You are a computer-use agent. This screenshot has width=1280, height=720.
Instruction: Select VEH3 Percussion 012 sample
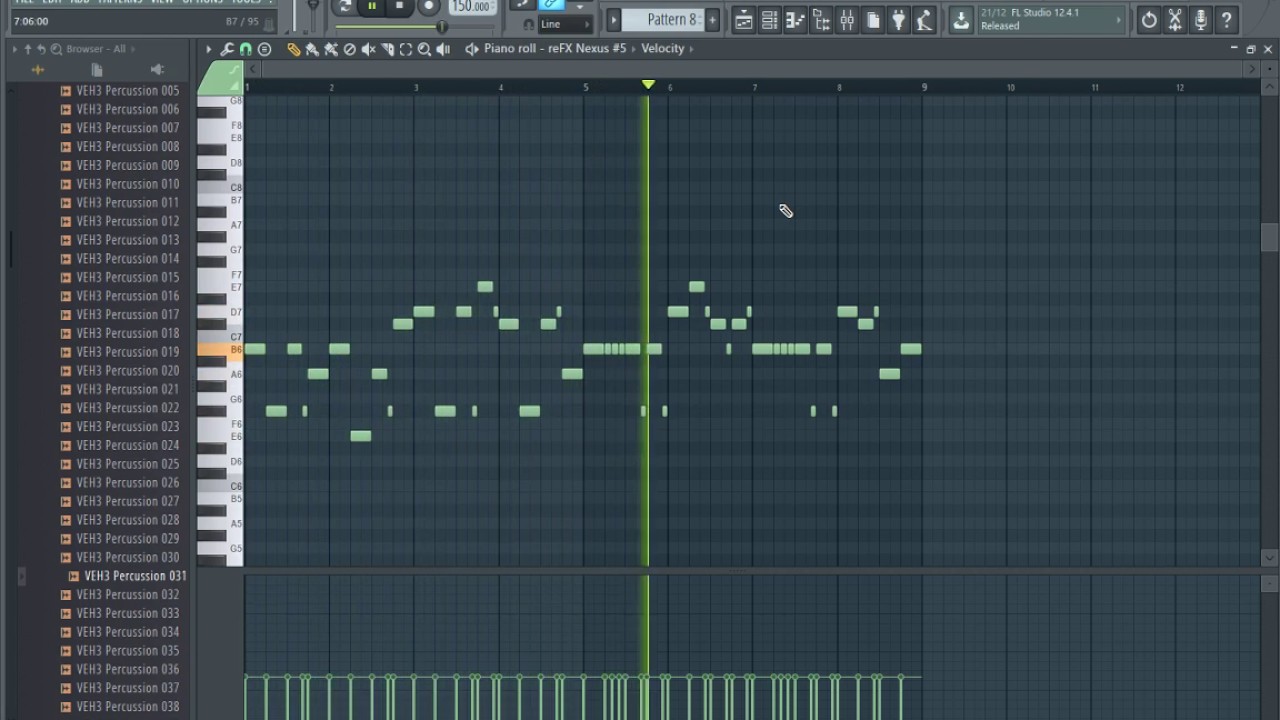pyautogui.click(x=127, y=221)
